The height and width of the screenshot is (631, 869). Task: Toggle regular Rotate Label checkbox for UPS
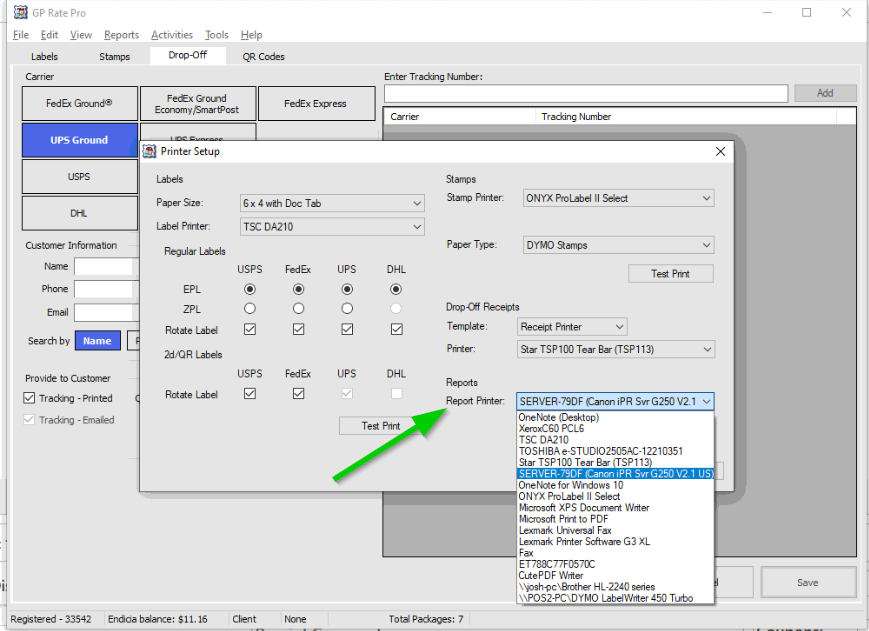tap(347, 329)
